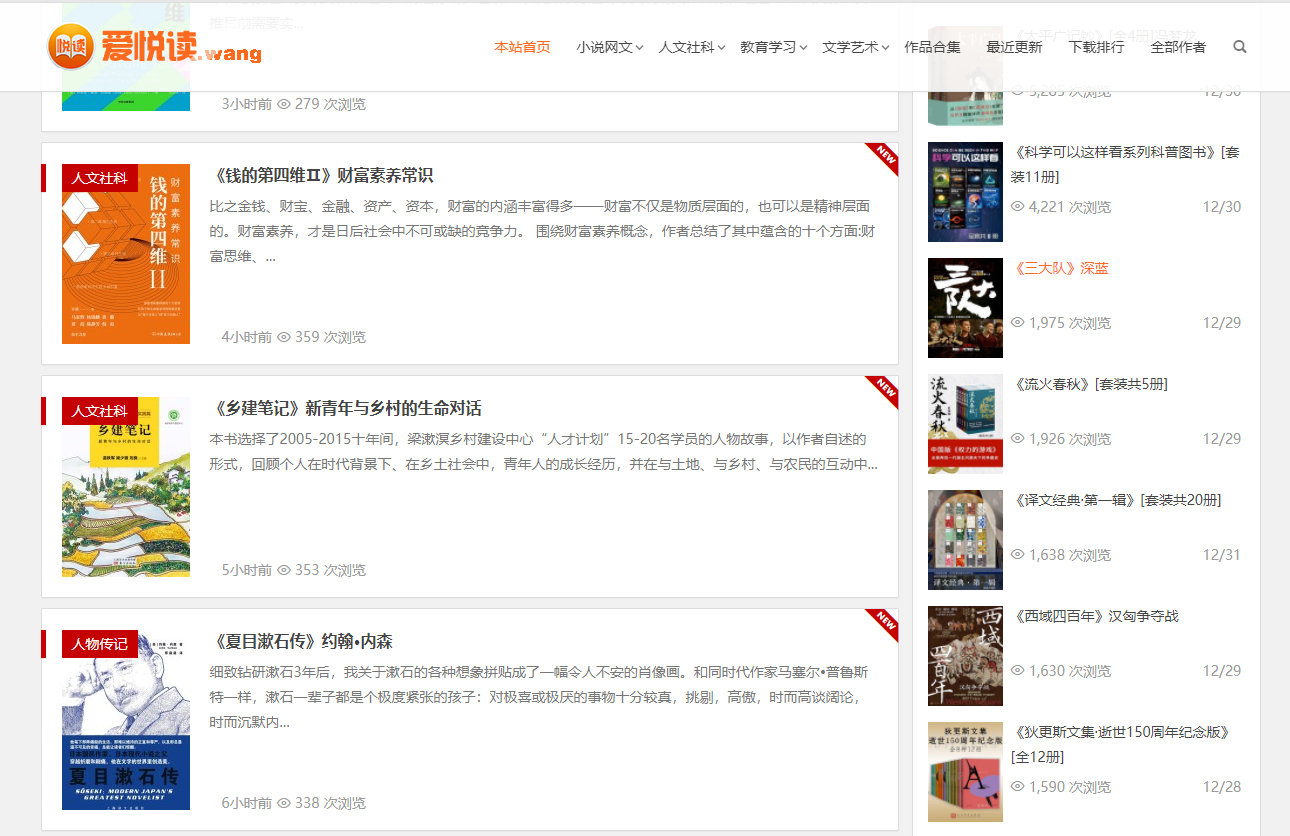Click the 338 次浏览 view count
This screenshot has width=1290, height=836.
pos(330,803)
